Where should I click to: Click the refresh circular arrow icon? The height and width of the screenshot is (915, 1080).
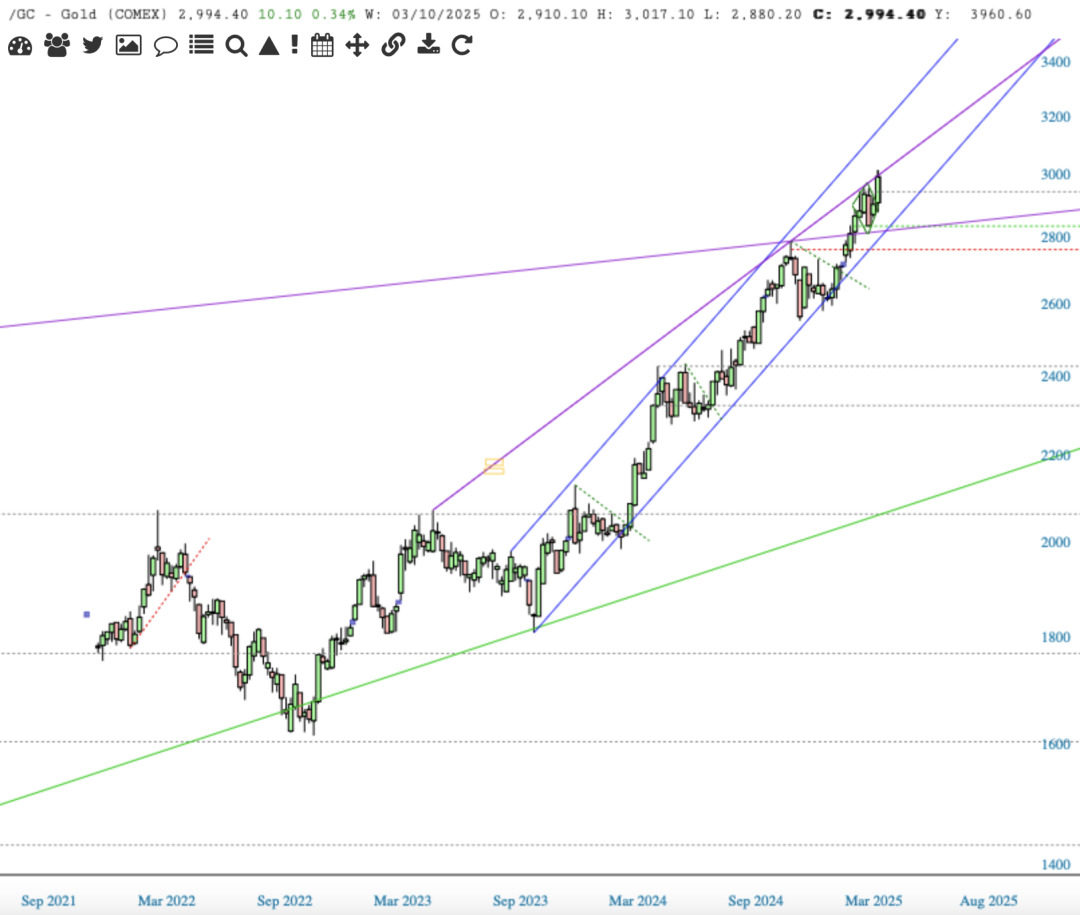coord(461,45)
